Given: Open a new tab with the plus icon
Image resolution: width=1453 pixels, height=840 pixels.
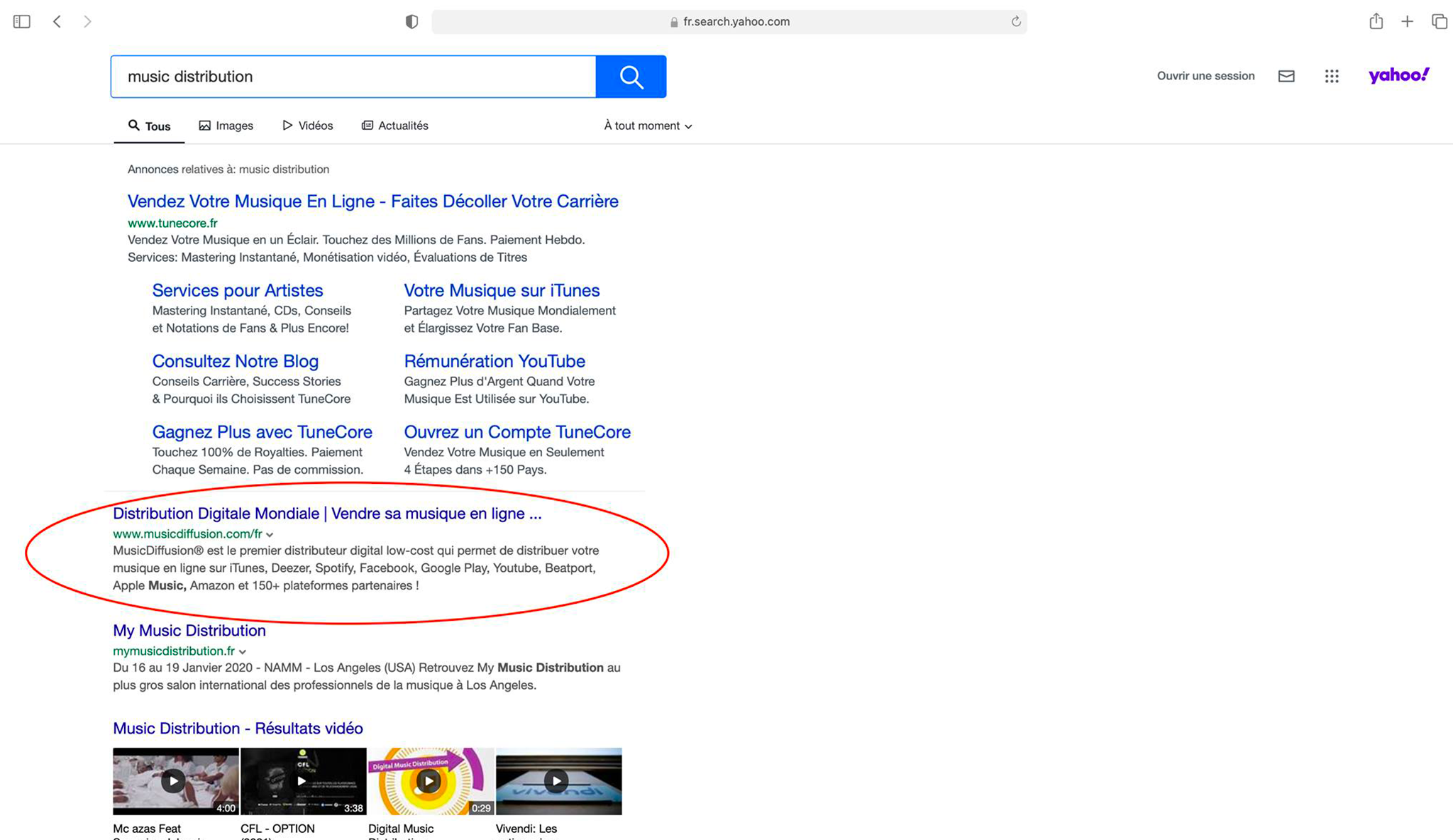Looking at the screenshot, I should (x=1408, y=21).
